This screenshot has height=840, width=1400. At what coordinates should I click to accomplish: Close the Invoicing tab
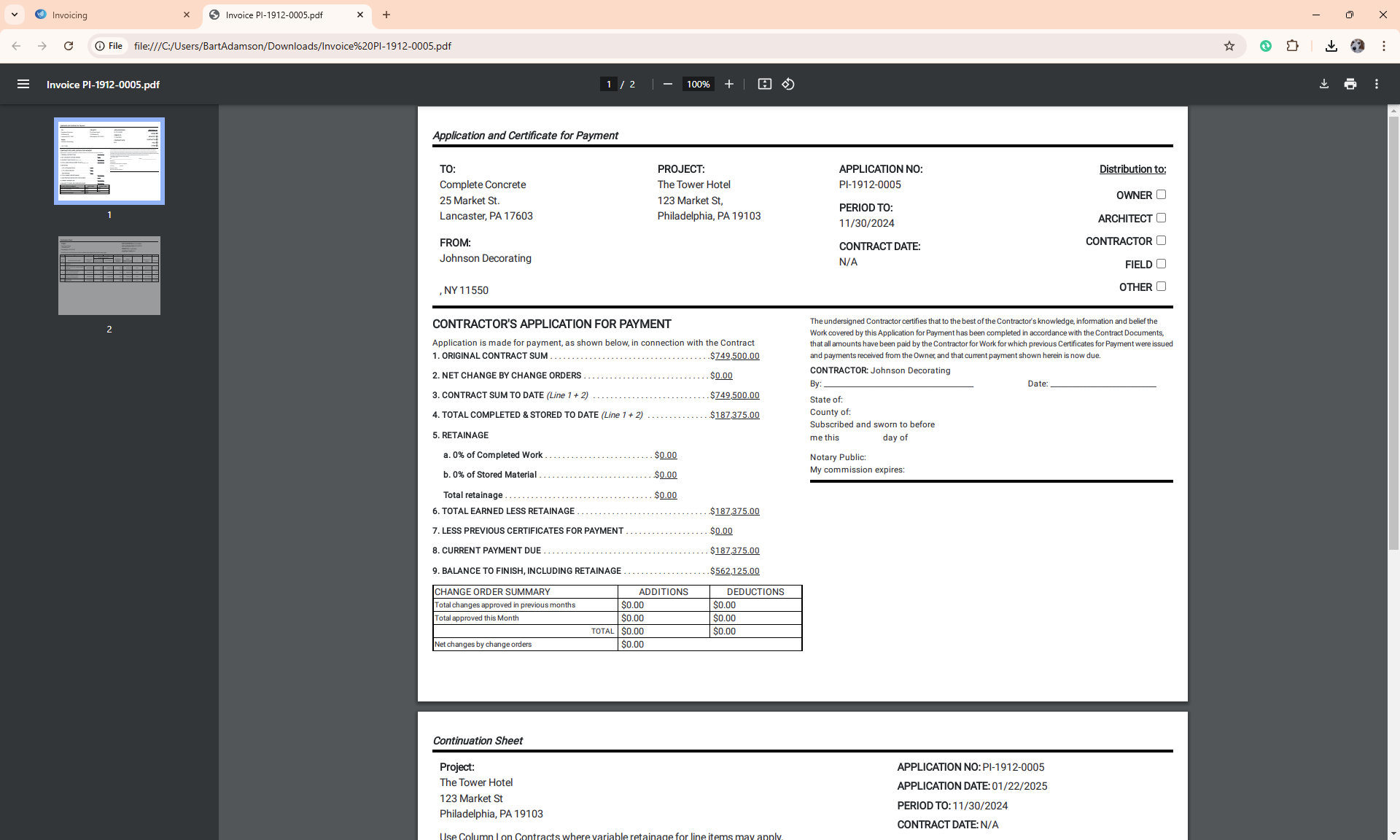pos(187,15)
